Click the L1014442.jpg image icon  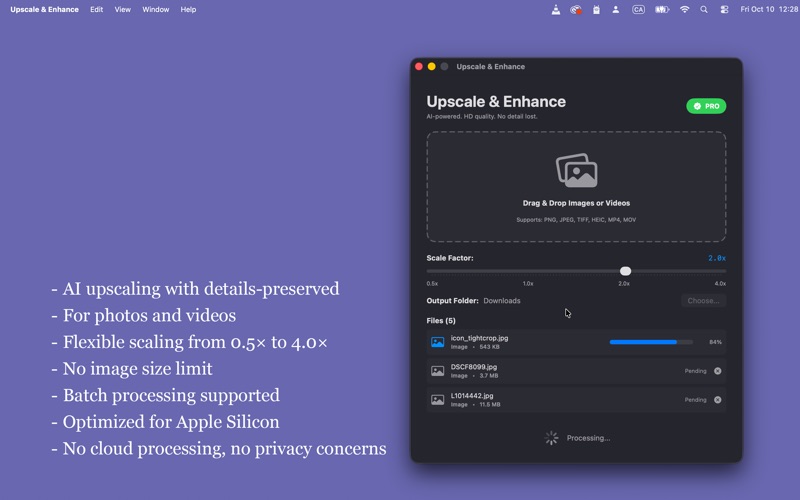[437, 400]
